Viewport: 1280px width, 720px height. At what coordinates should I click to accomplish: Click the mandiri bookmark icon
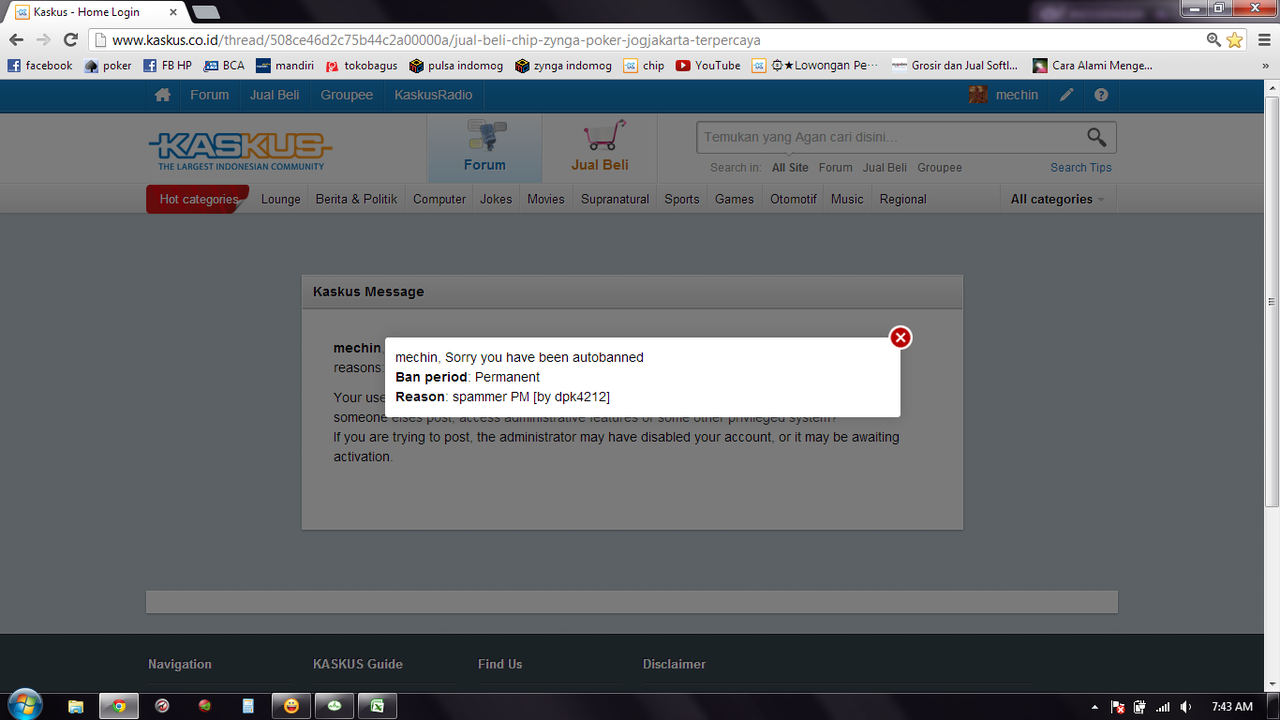point(262,65)
